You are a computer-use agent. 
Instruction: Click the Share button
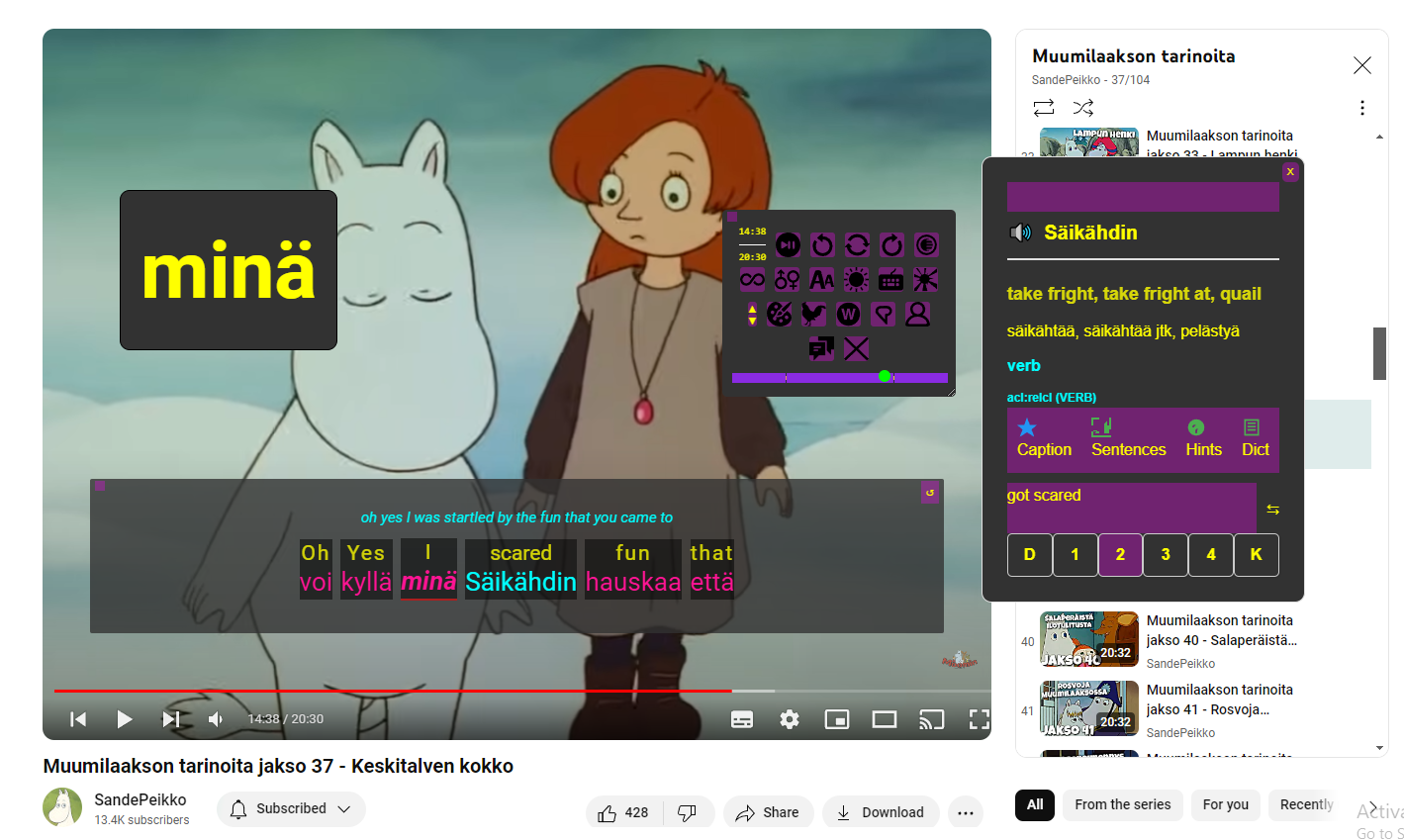coord(768,812)
